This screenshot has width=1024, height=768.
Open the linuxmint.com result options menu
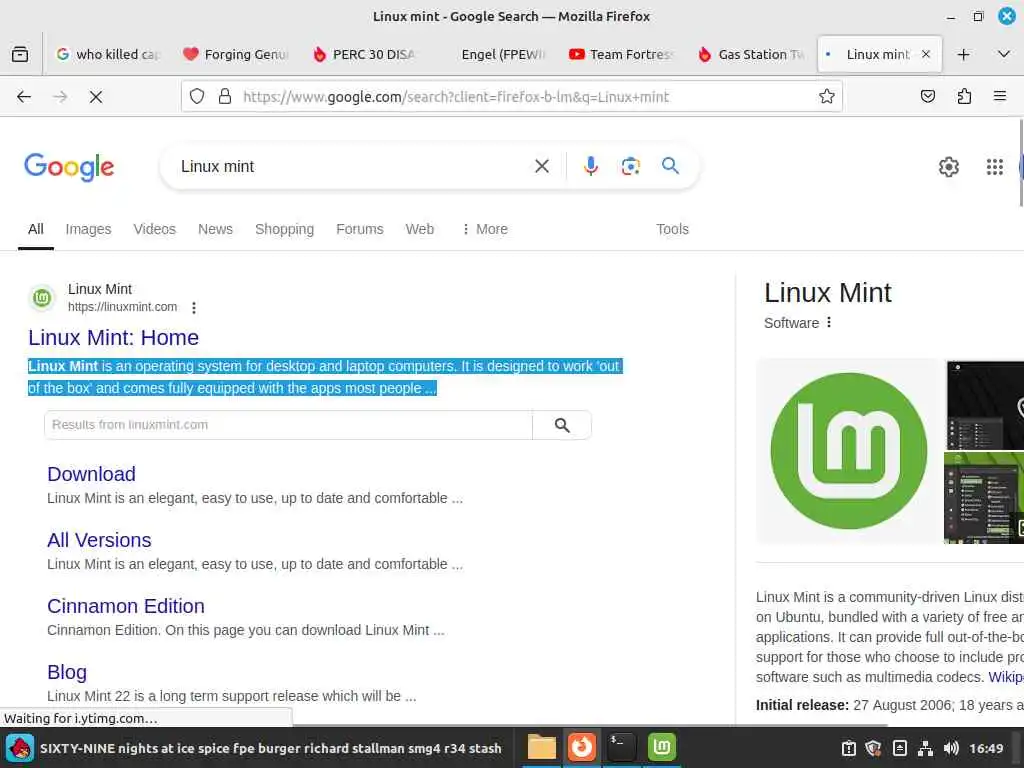(194, 308)
